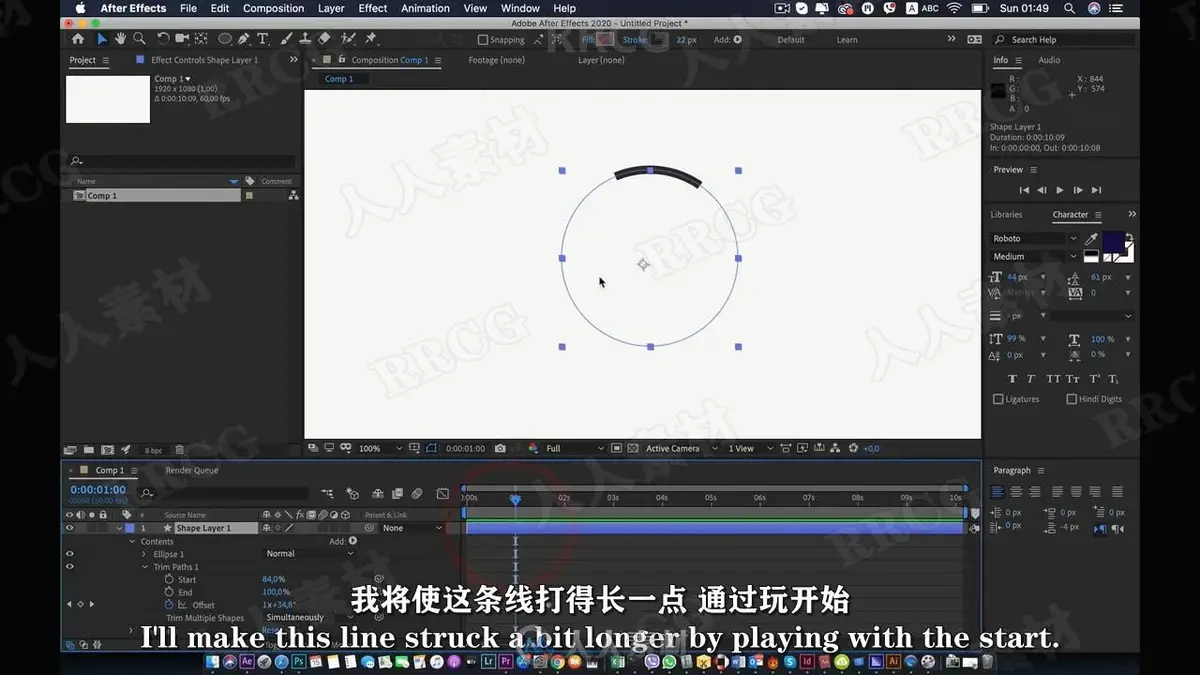Open the Composition menu
Viewport: 1200px width, 675px height.
273,8
